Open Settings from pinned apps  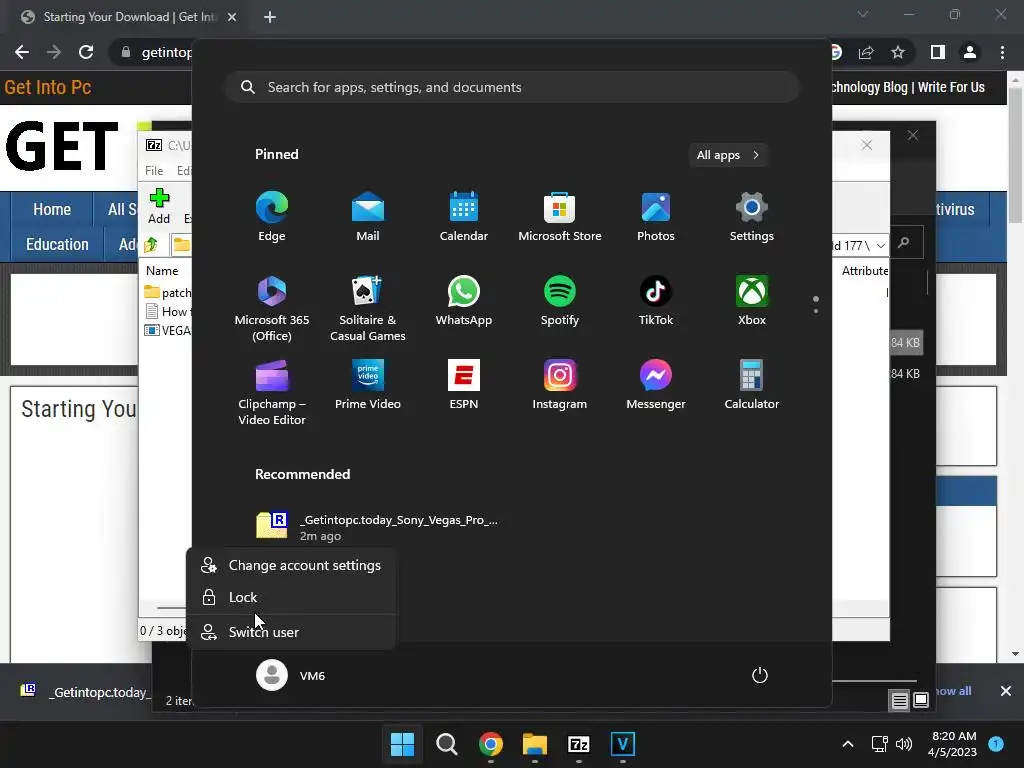752,217
